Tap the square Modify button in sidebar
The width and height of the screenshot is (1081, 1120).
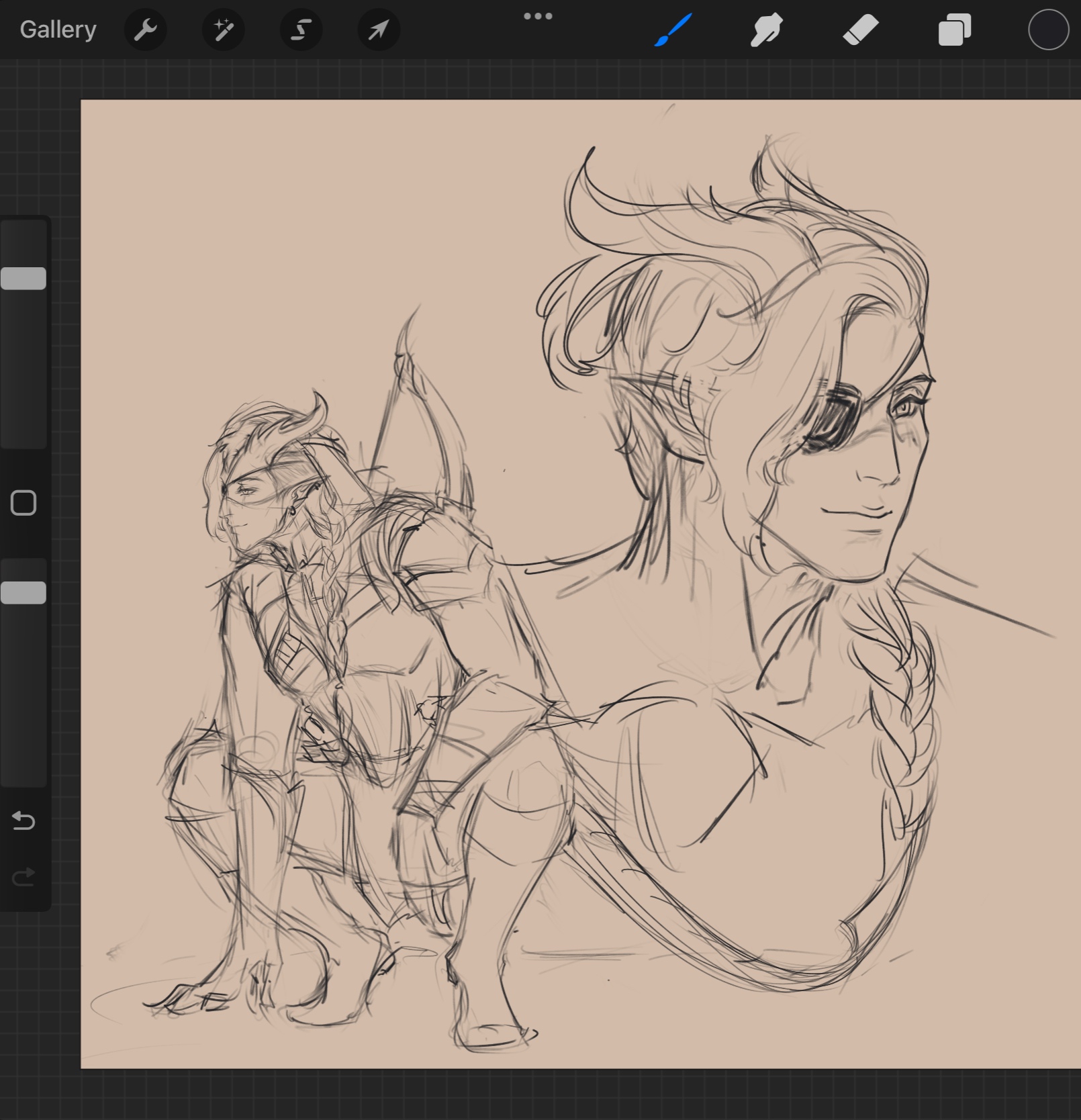pos(23,502)
